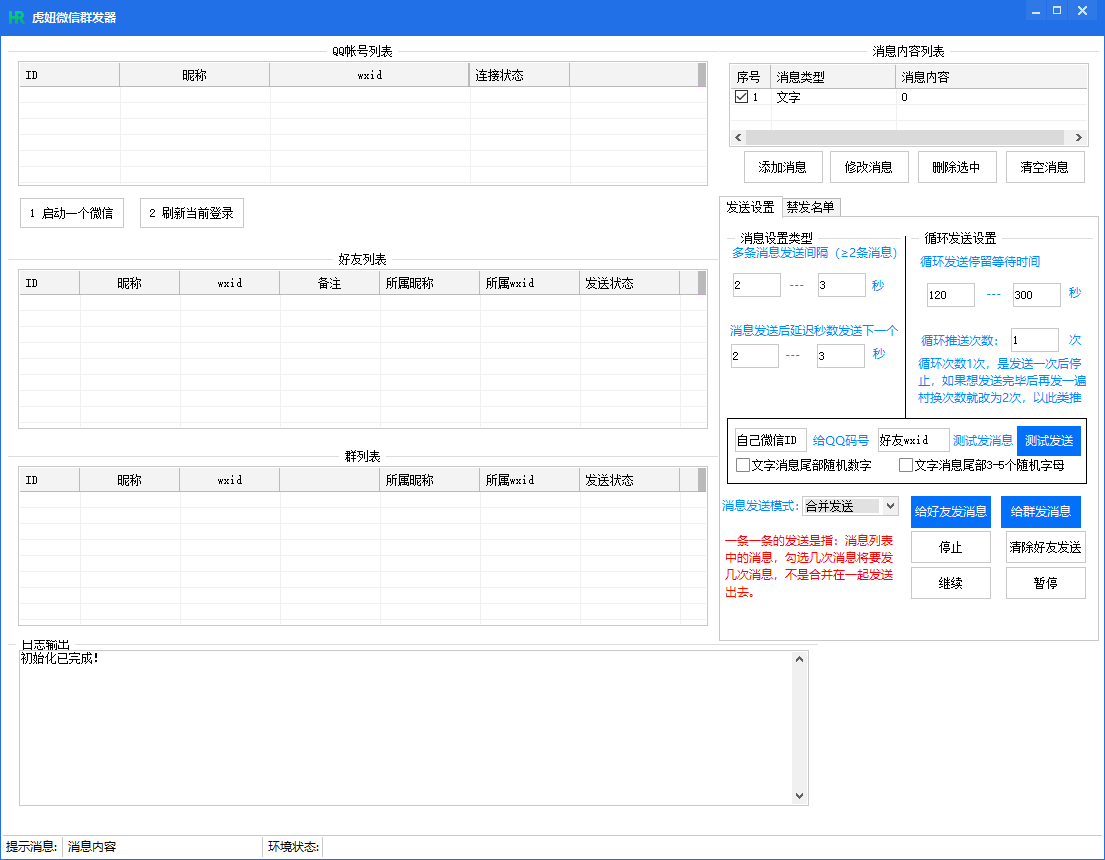1105x860 pixels.
Task: Click multi-message interval maximum field
Action: point(841,285)
